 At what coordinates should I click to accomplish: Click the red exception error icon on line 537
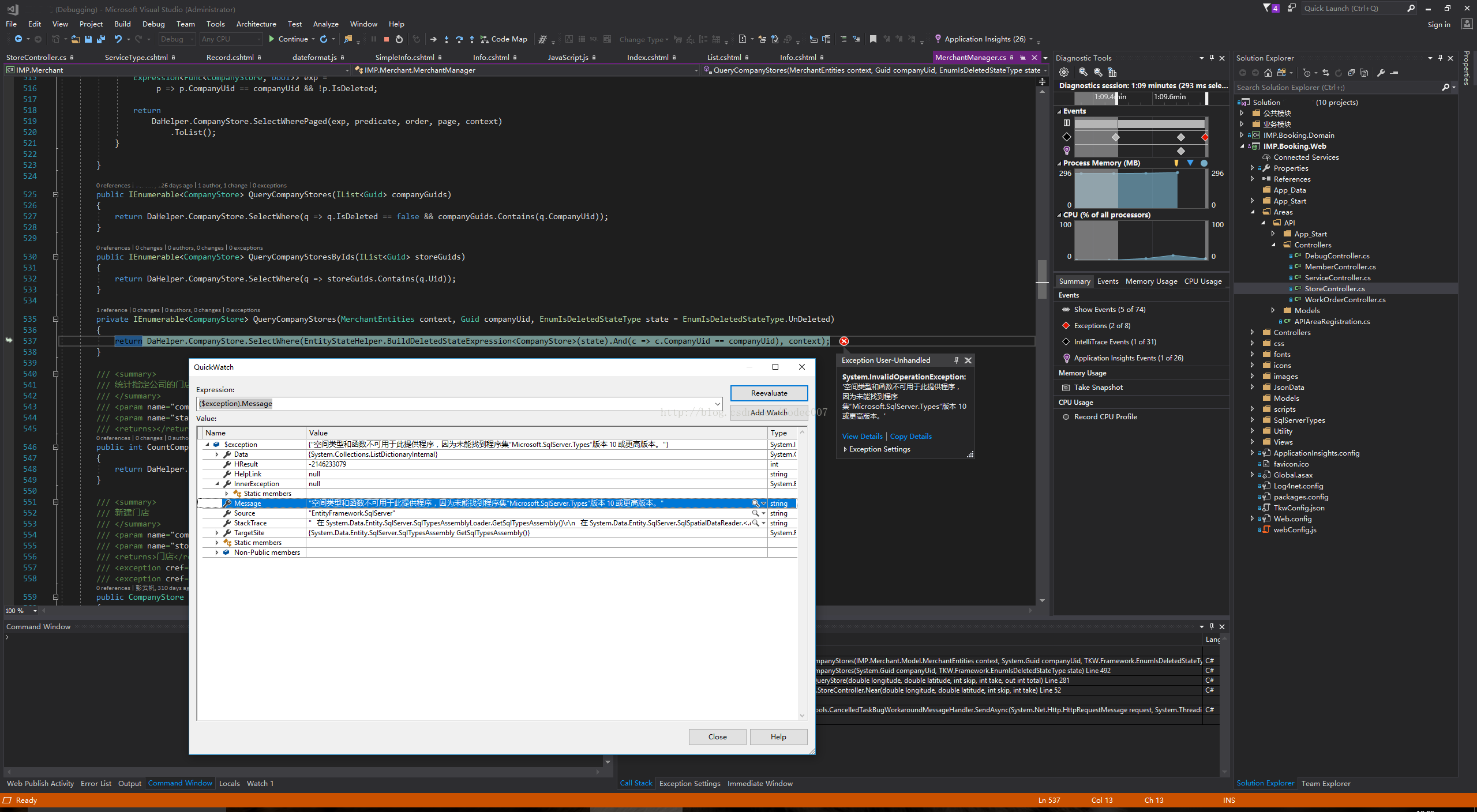coord(844,341)
